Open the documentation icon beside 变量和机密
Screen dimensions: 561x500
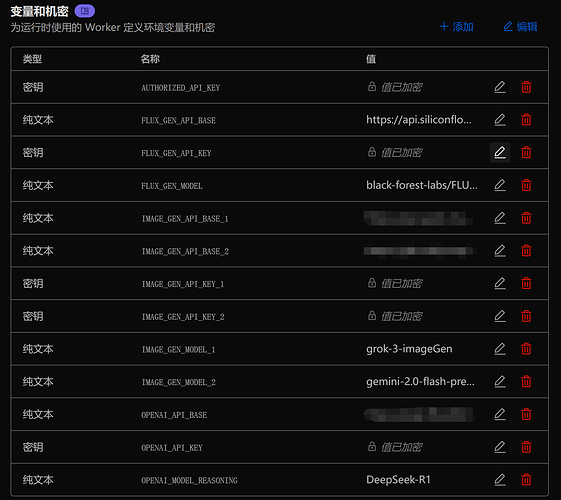[85, 11]
